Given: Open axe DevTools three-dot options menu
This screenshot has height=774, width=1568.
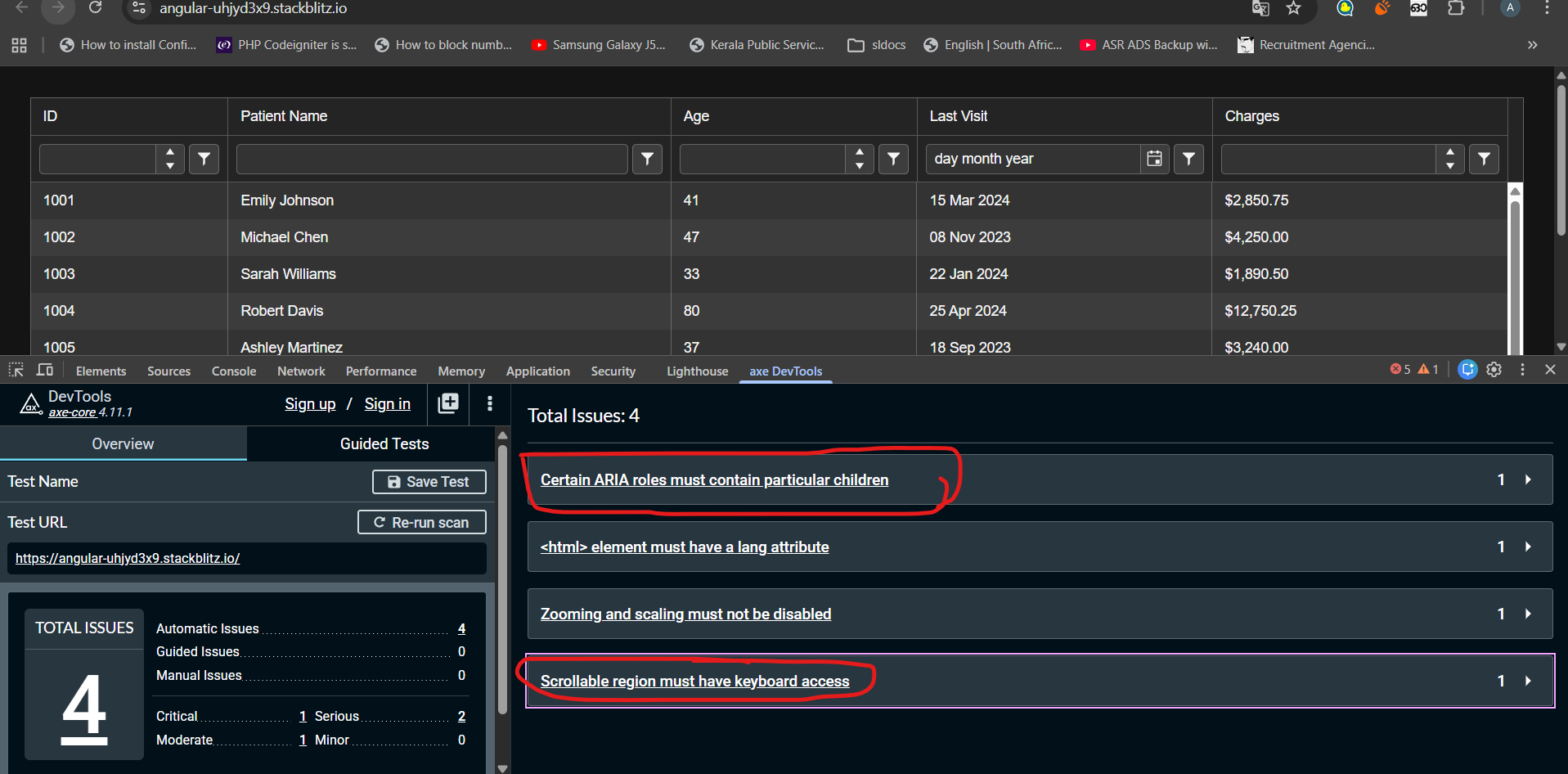Looking at the screenshot, I should (490, 403).
